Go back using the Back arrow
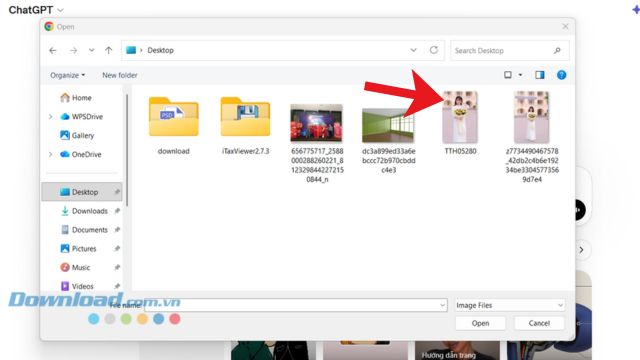640x360 pixels. tap(53, 51)
